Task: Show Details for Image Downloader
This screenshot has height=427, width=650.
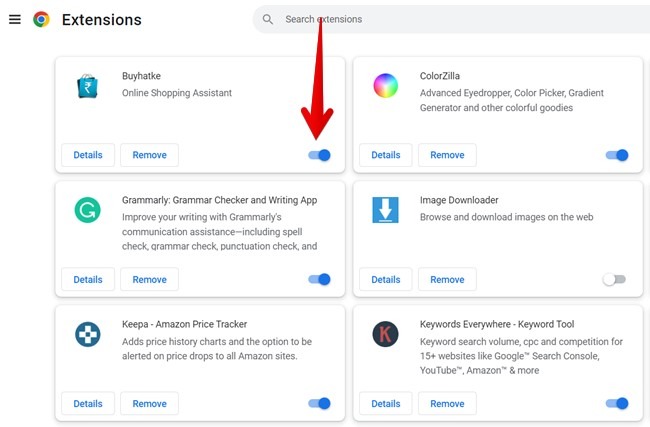Action: coord(386,279)
